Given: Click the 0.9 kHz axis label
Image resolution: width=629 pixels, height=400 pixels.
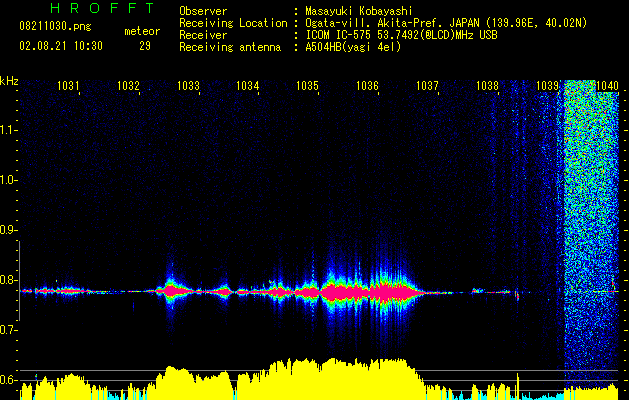Looking at the screenshot, I should pyautogui.click(x=7, y=230).
